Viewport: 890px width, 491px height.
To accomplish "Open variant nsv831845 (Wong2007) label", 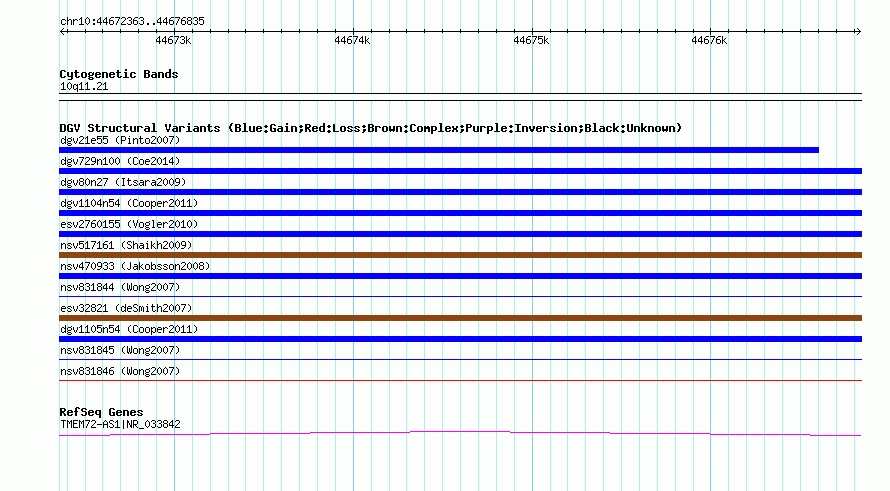I will 120,350.
